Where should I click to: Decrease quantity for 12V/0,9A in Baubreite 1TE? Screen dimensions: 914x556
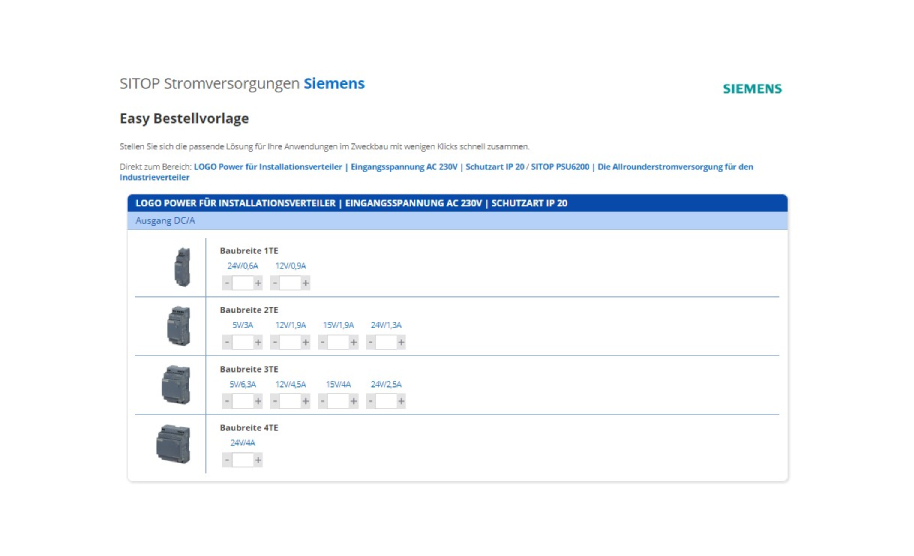275,283
